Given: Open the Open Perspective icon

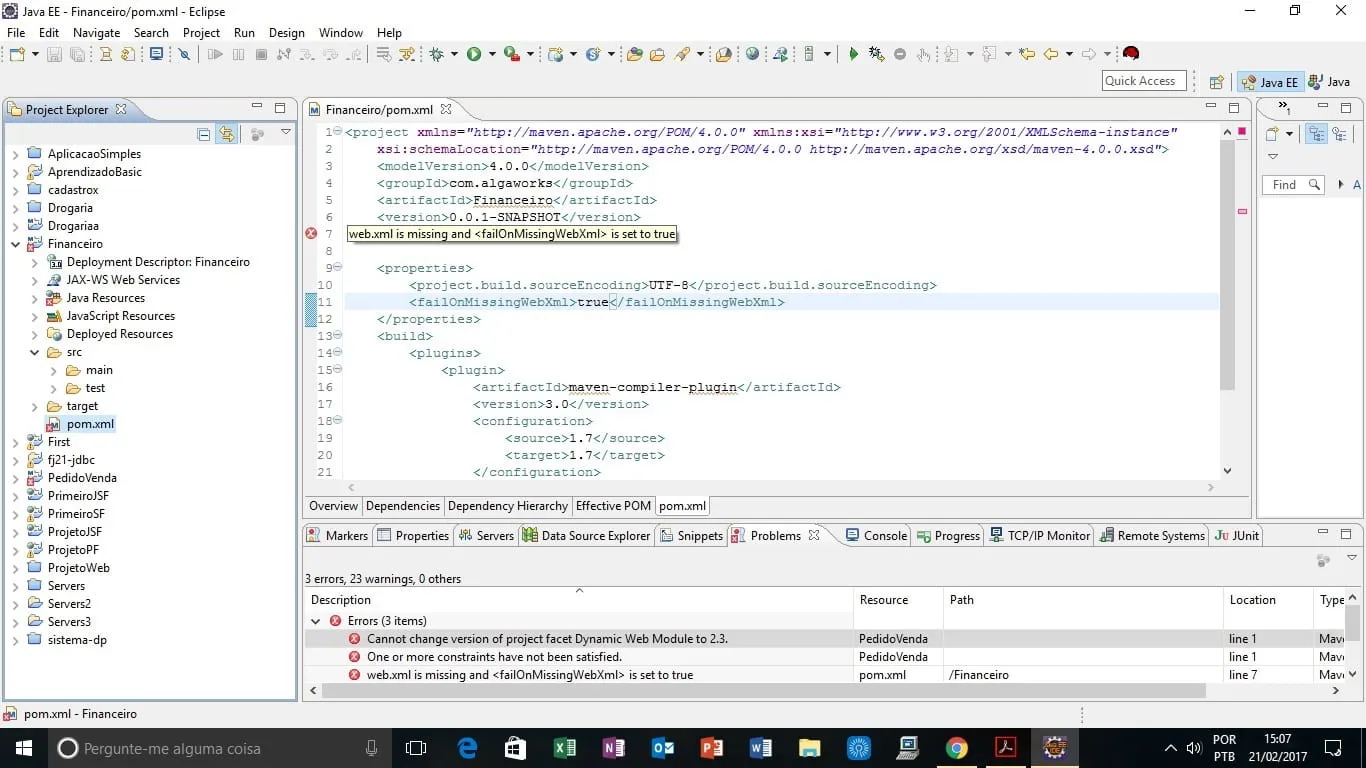Looking at the screenshot, I should coord(1216,82).
